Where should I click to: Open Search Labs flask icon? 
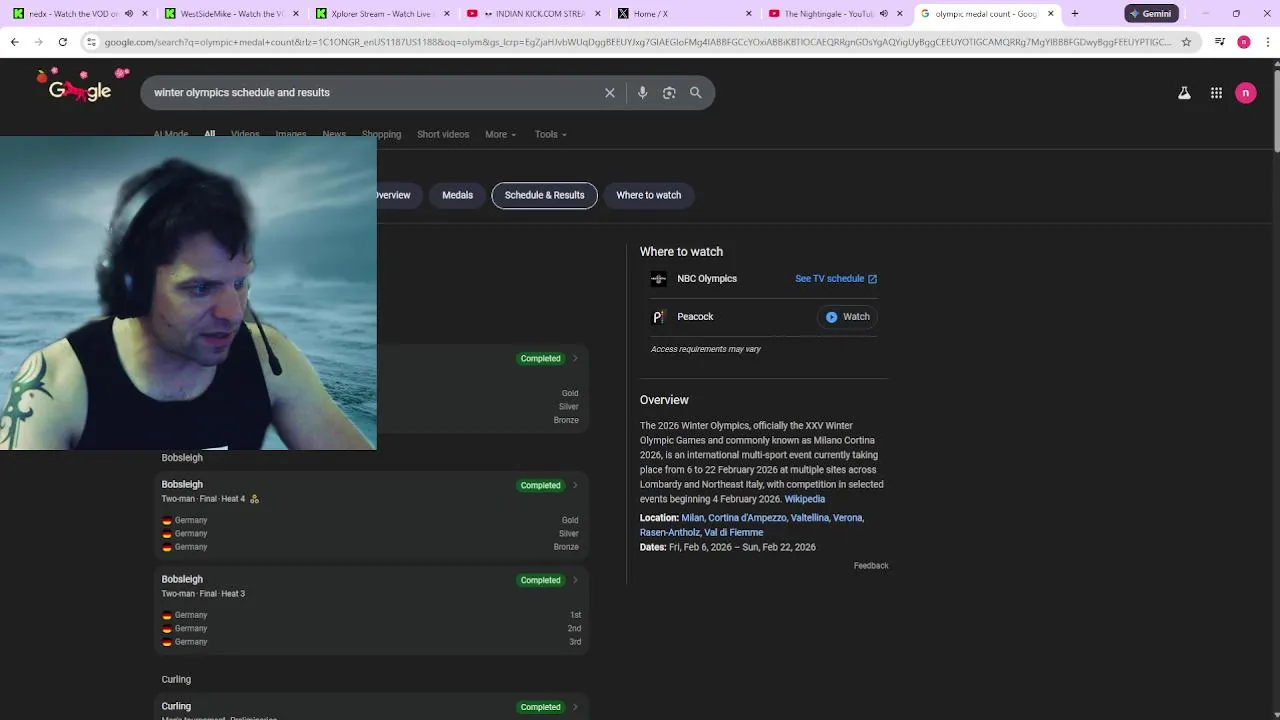pos(1184,93)
